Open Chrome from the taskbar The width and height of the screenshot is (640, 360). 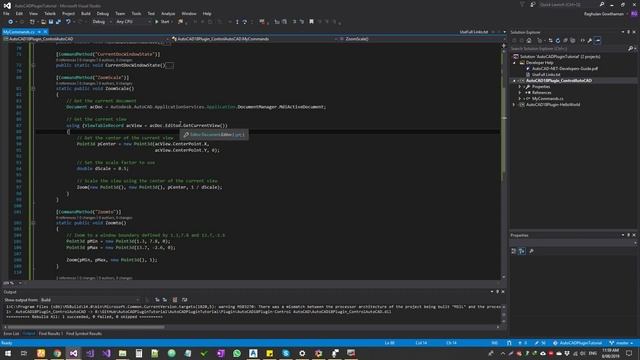click(x=57, y=353)
